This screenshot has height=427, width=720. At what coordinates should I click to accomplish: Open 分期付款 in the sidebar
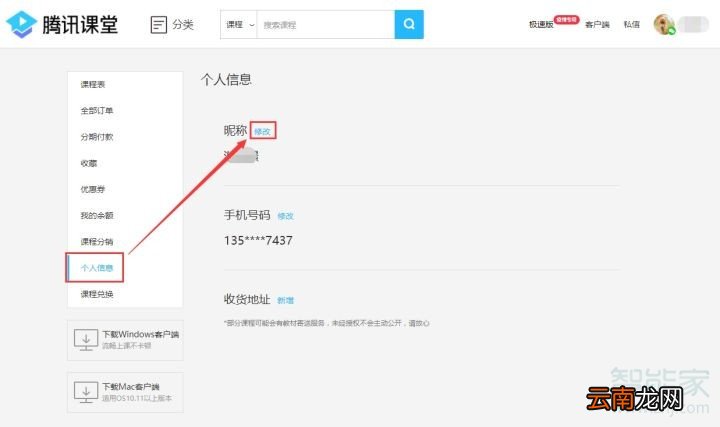(x=97, y=136)
